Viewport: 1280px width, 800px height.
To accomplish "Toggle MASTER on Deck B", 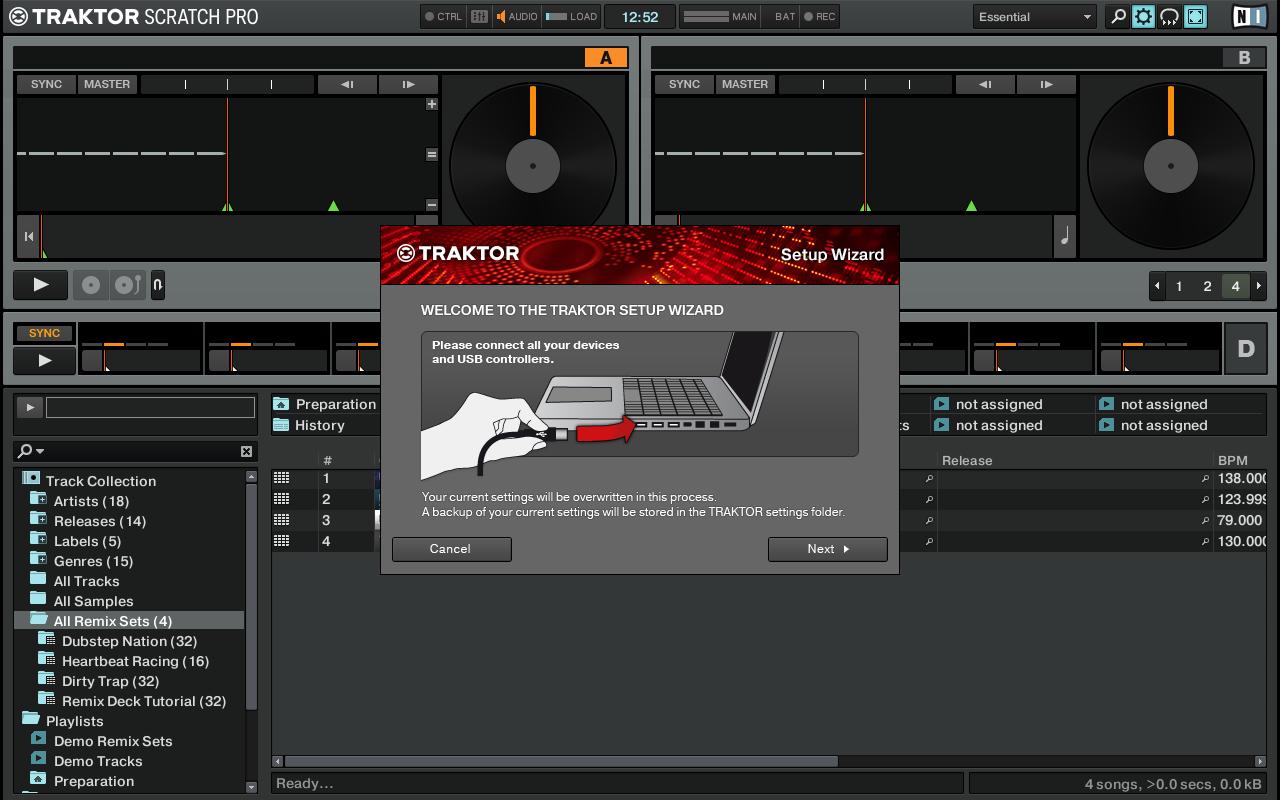I will pyautogui.click(x=745, y=84).
